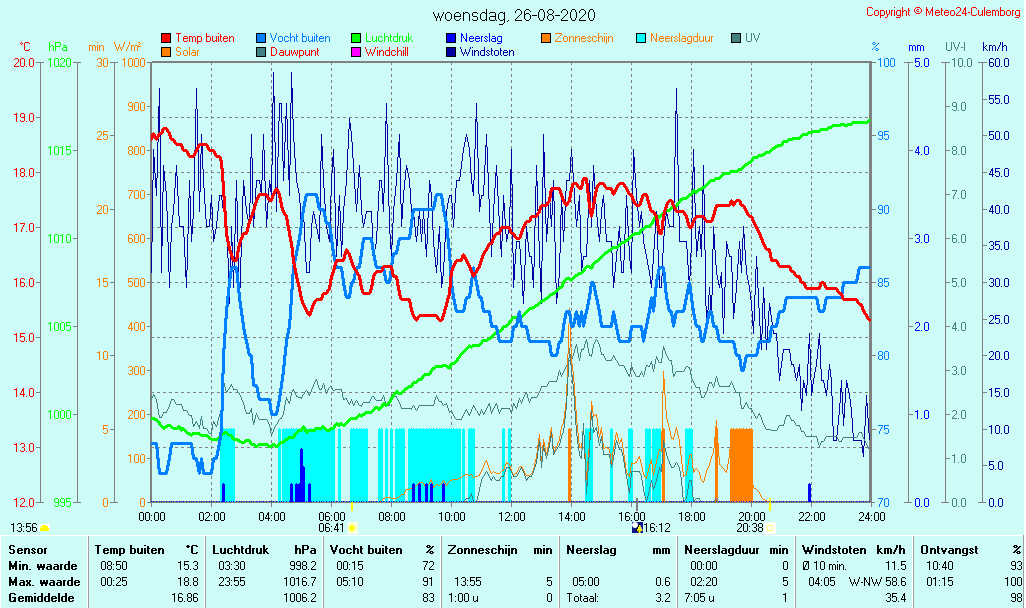Click the magenta Windchill legend square
The width and height of the screenshot is (1026, 608).
pos(356,52)
